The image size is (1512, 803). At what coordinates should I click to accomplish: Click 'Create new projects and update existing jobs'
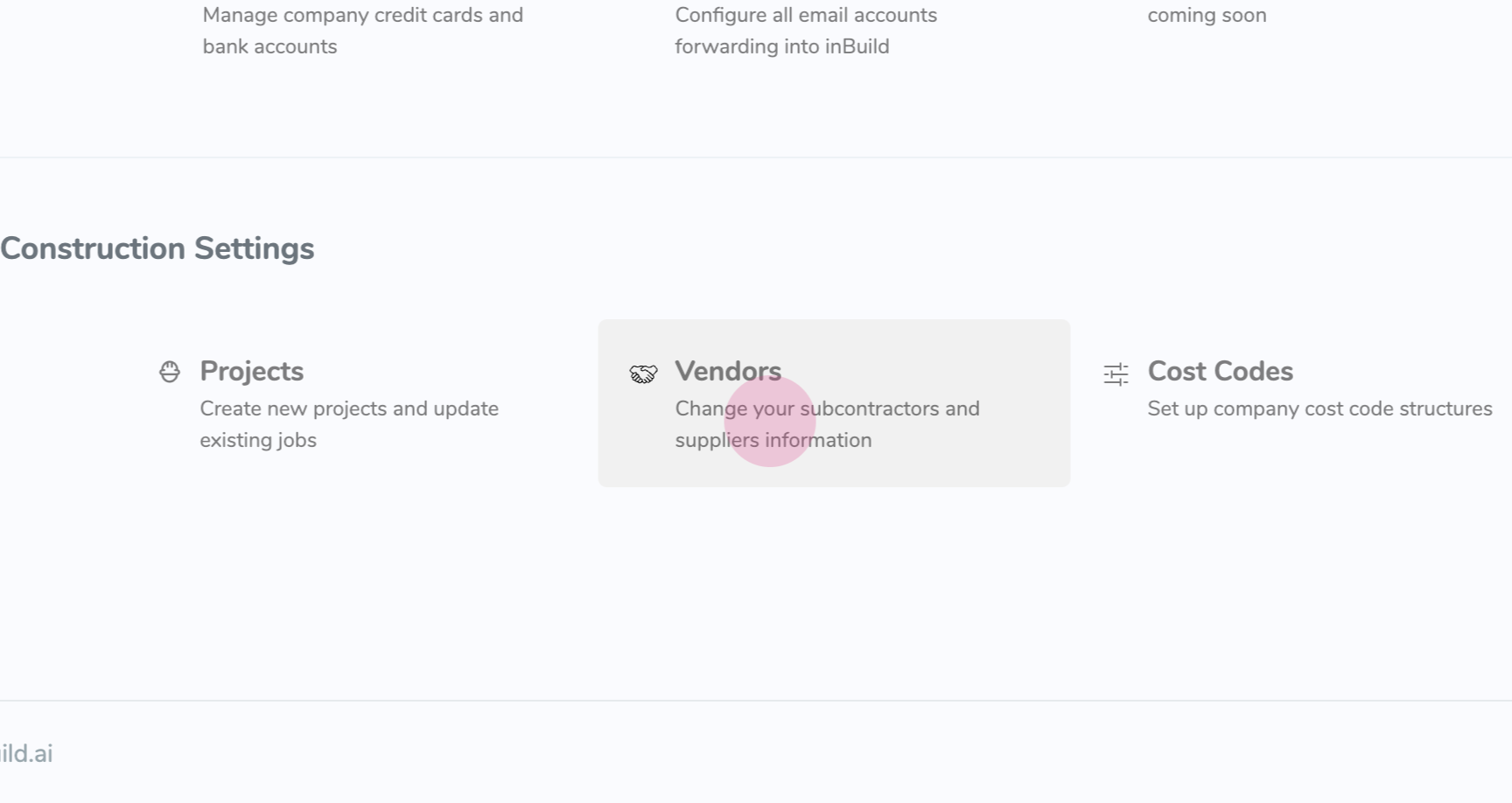point(348,424)
